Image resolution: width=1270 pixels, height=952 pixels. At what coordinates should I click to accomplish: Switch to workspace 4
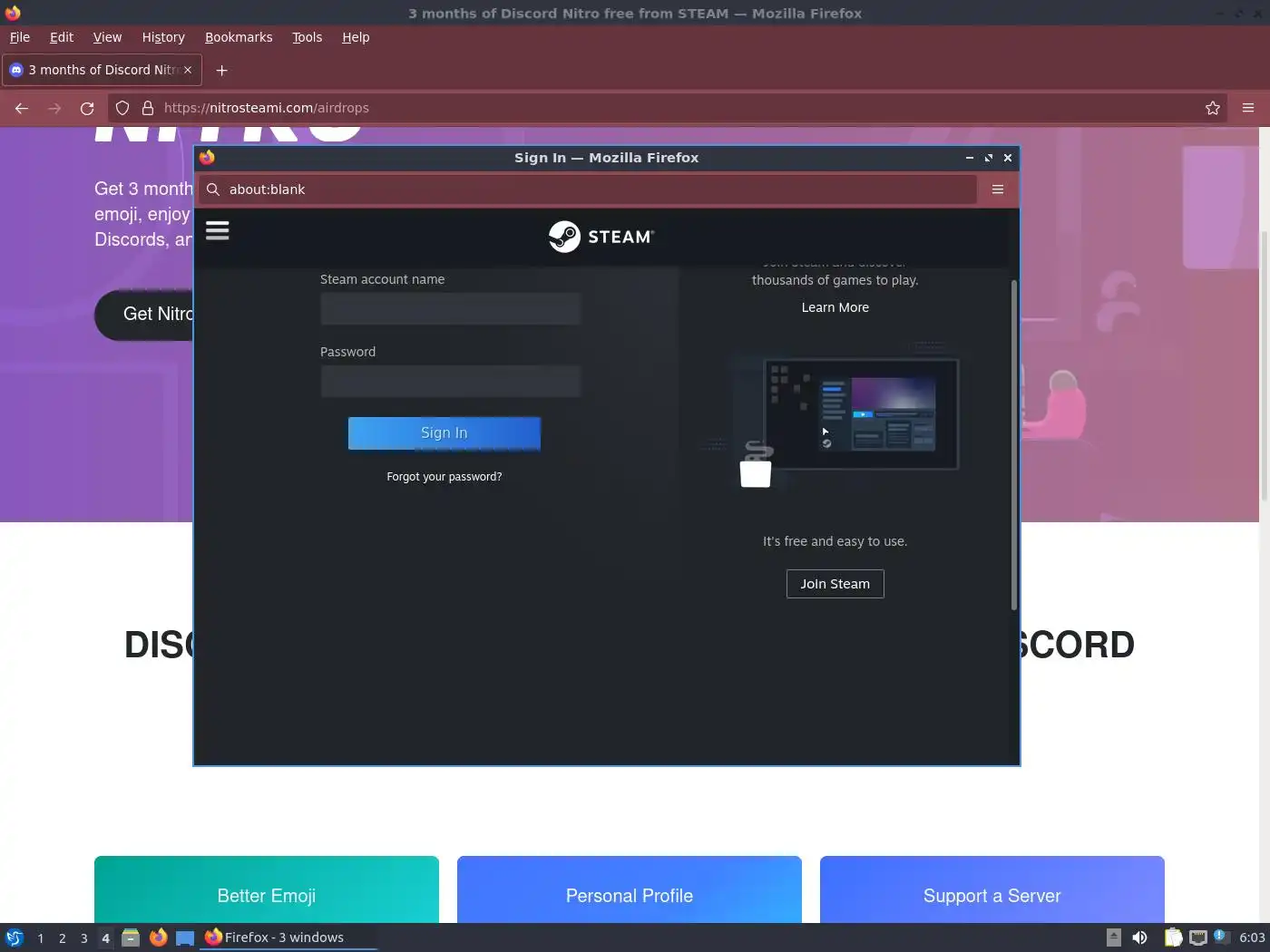click(x=106, y=938)
